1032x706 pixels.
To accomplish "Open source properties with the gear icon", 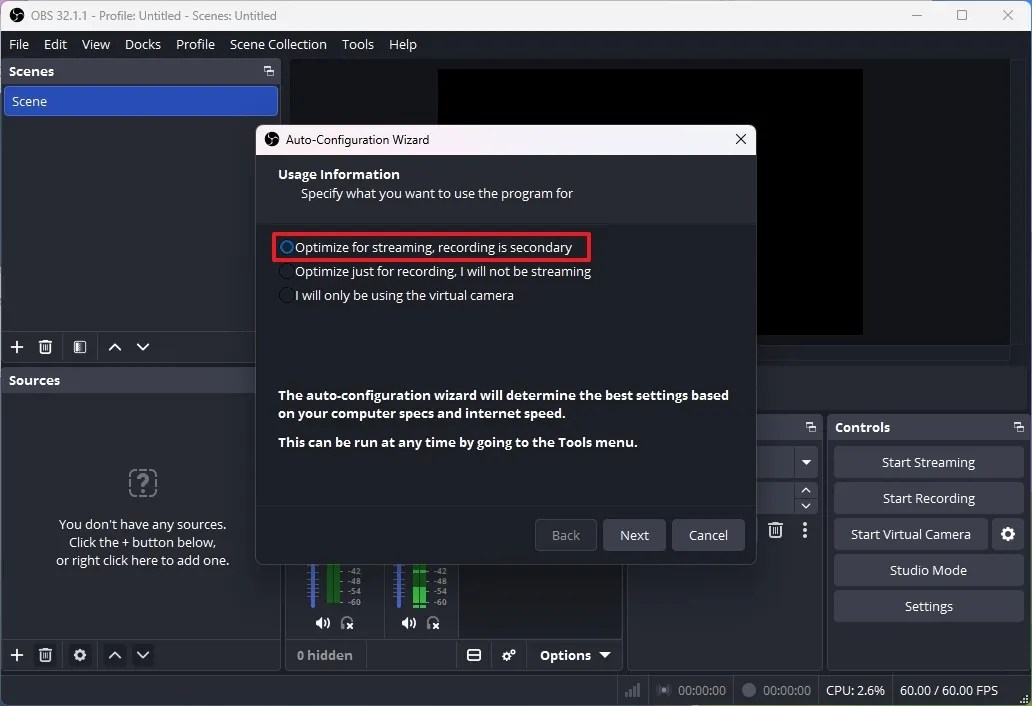I will point(80,655).
